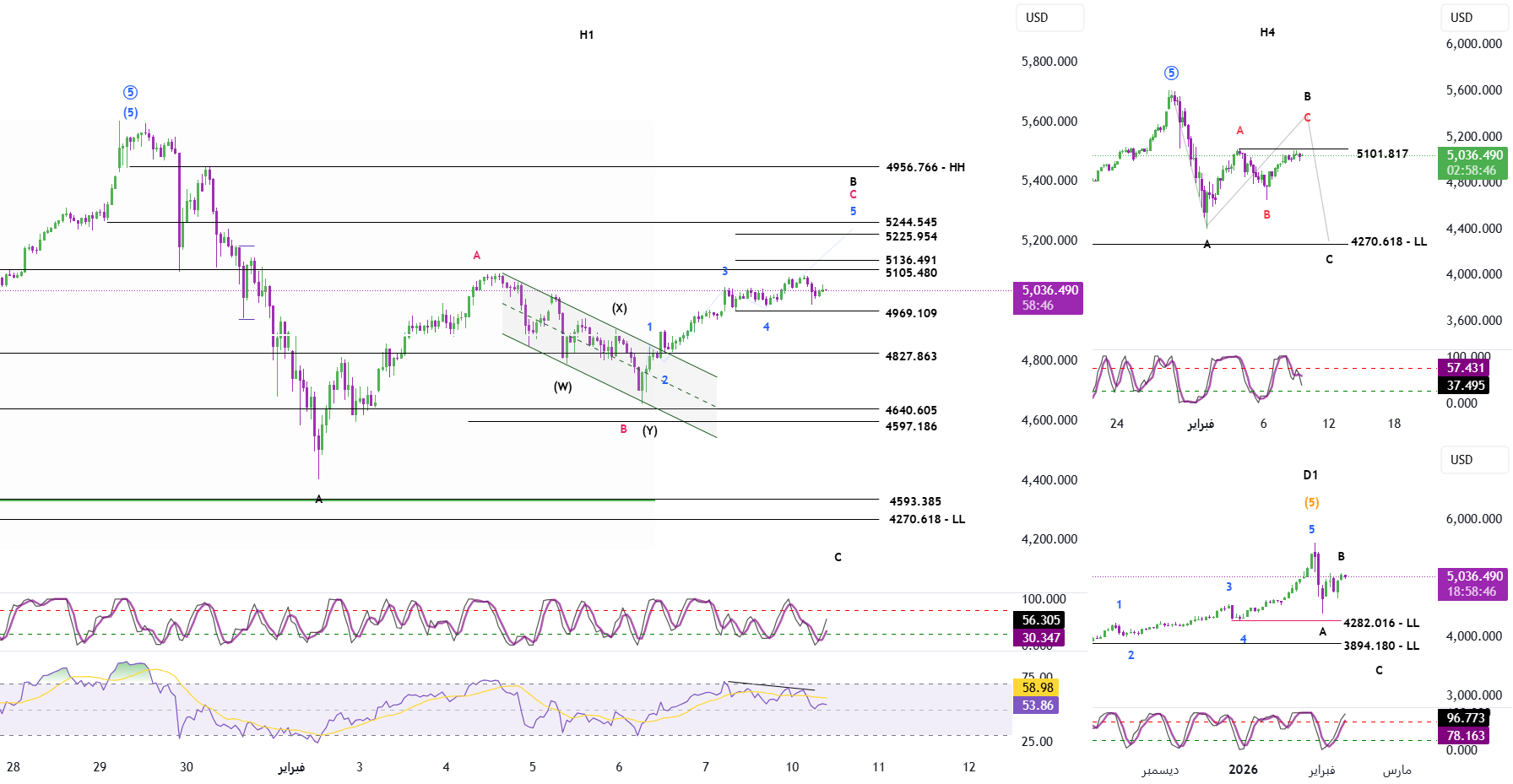1513x784 pixels.
Task: Click the H1 chart title
Action: [x=586, y=35]
